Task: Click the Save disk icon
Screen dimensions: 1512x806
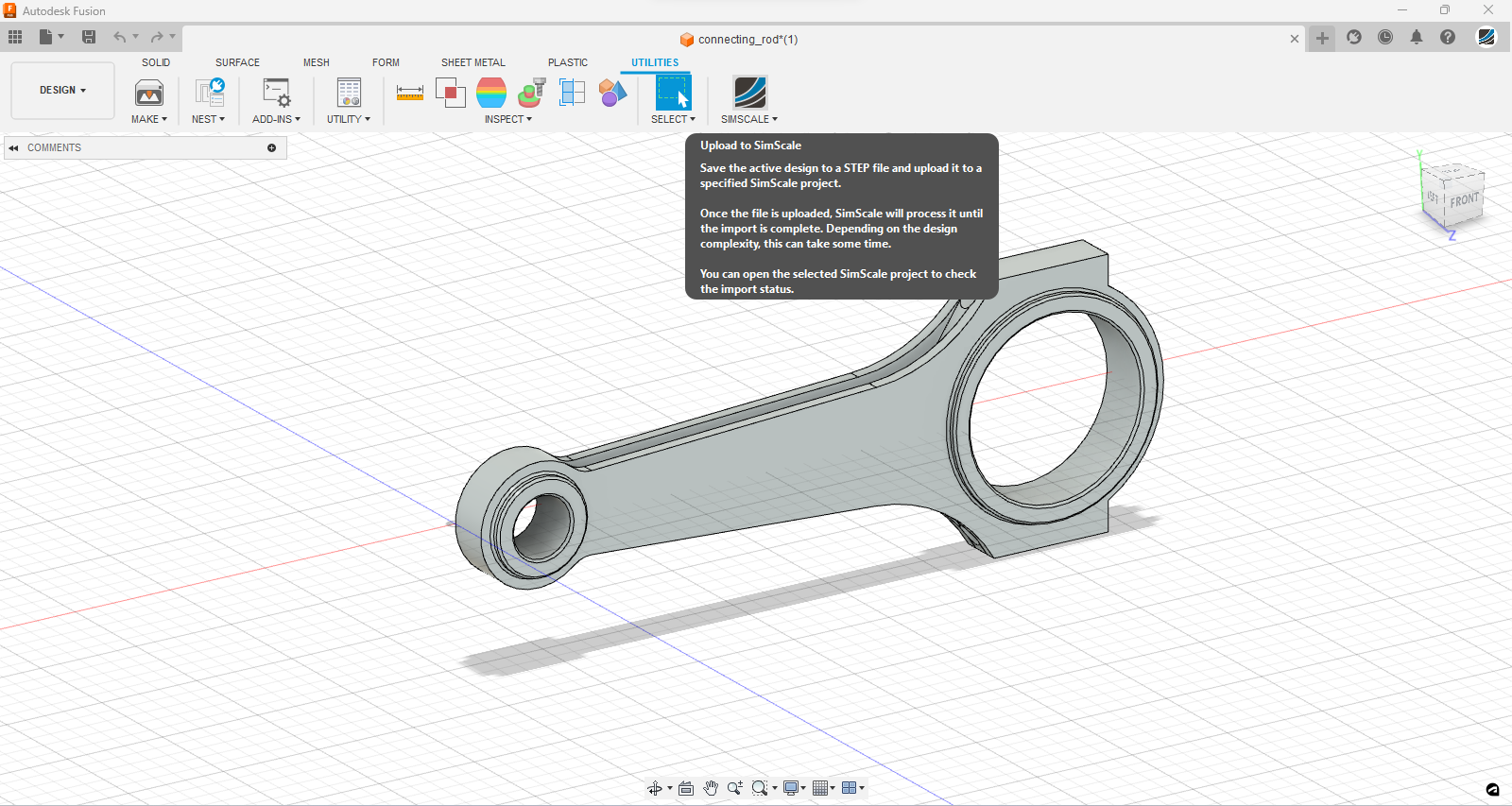Action: 89,37
